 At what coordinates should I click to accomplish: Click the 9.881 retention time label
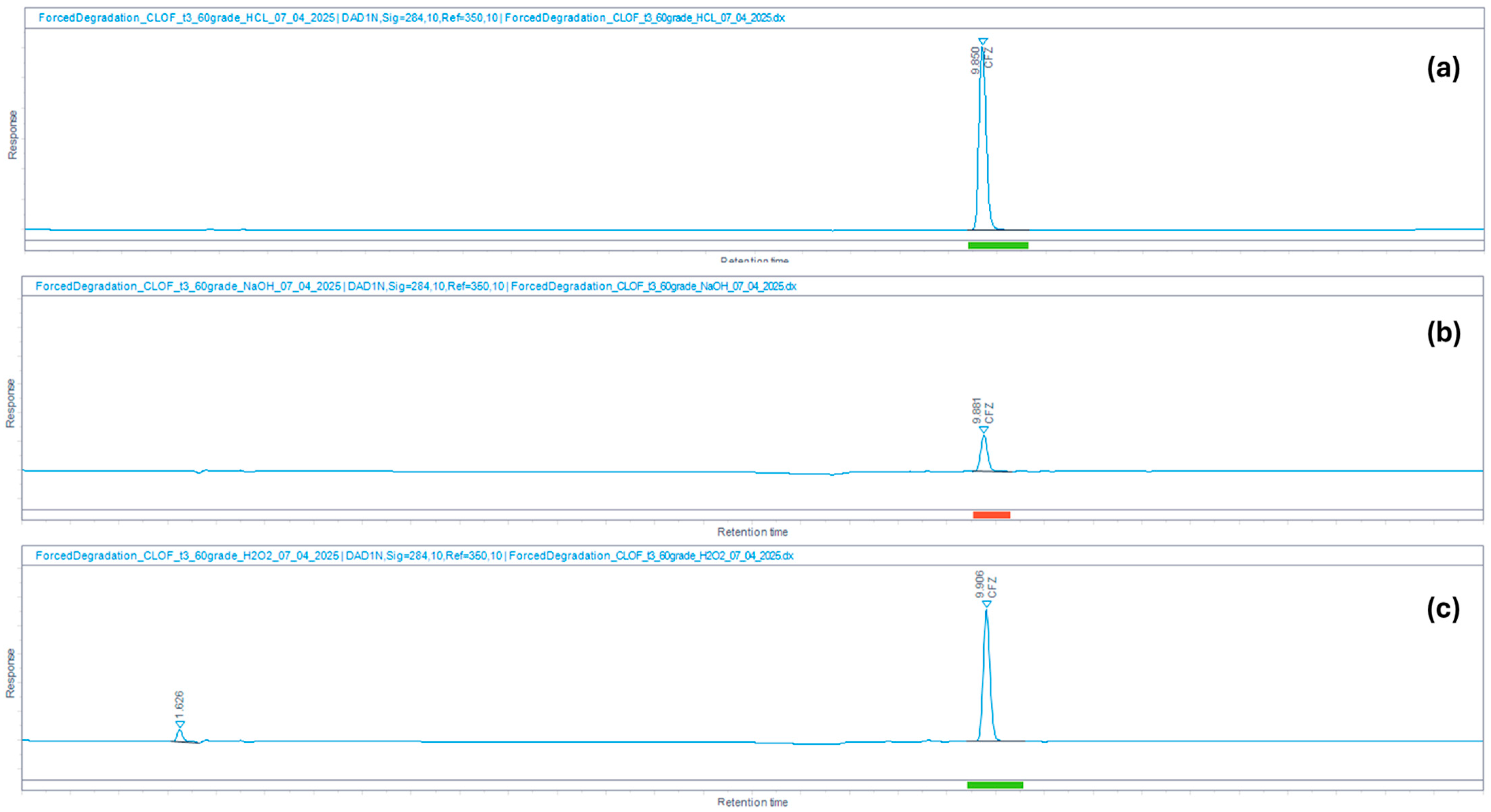pyautogui.click(x=977, y=411)
